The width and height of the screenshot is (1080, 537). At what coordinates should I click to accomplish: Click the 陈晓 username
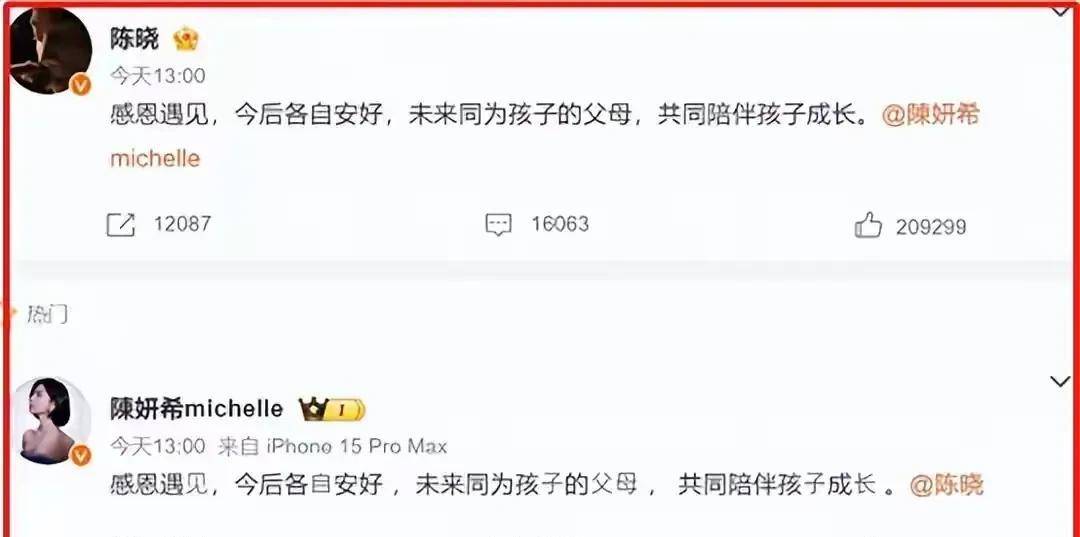pos(134,39)
